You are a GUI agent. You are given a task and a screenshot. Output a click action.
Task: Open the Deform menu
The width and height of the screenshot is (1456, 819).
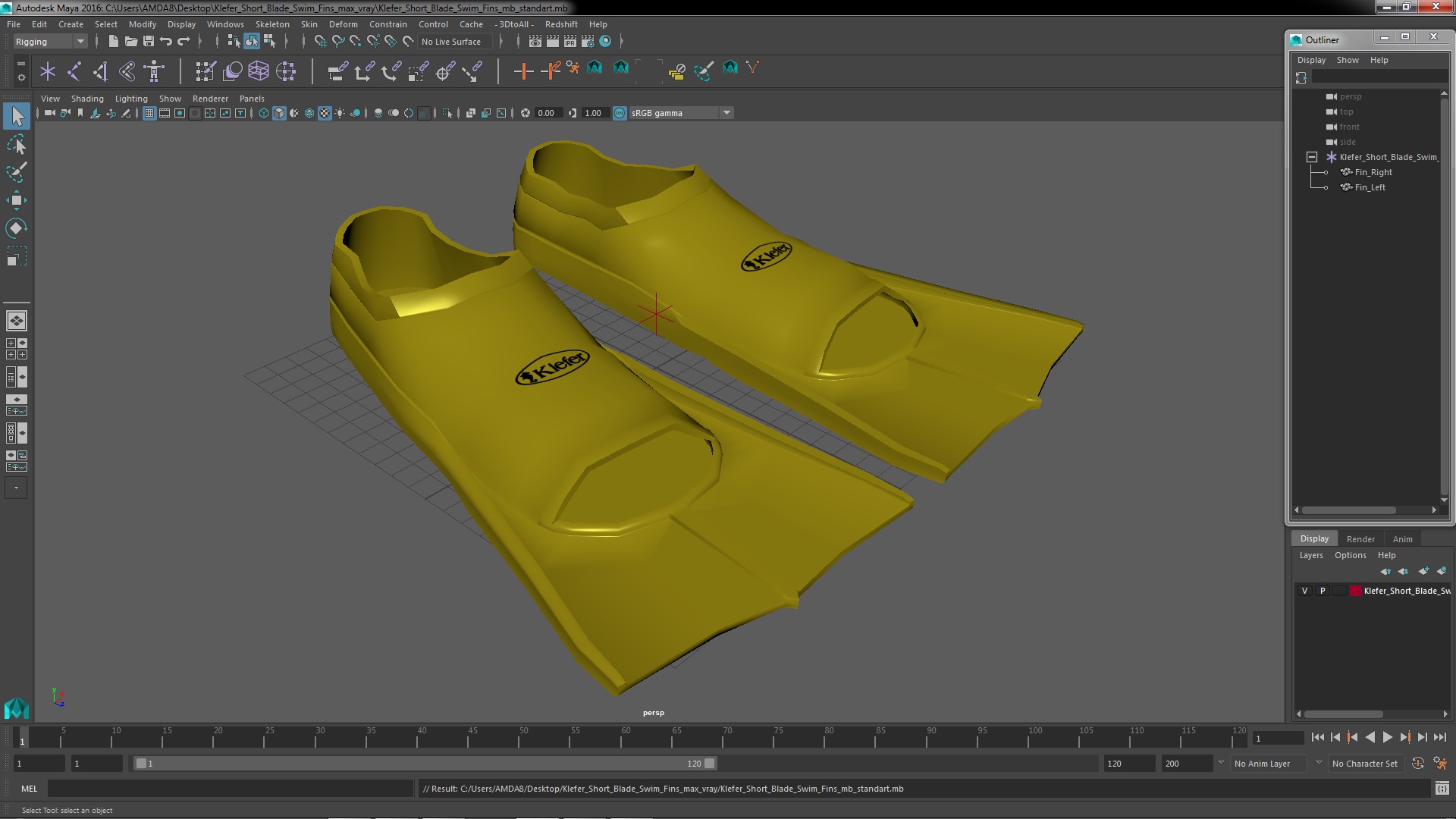click(x=343, y=24)
